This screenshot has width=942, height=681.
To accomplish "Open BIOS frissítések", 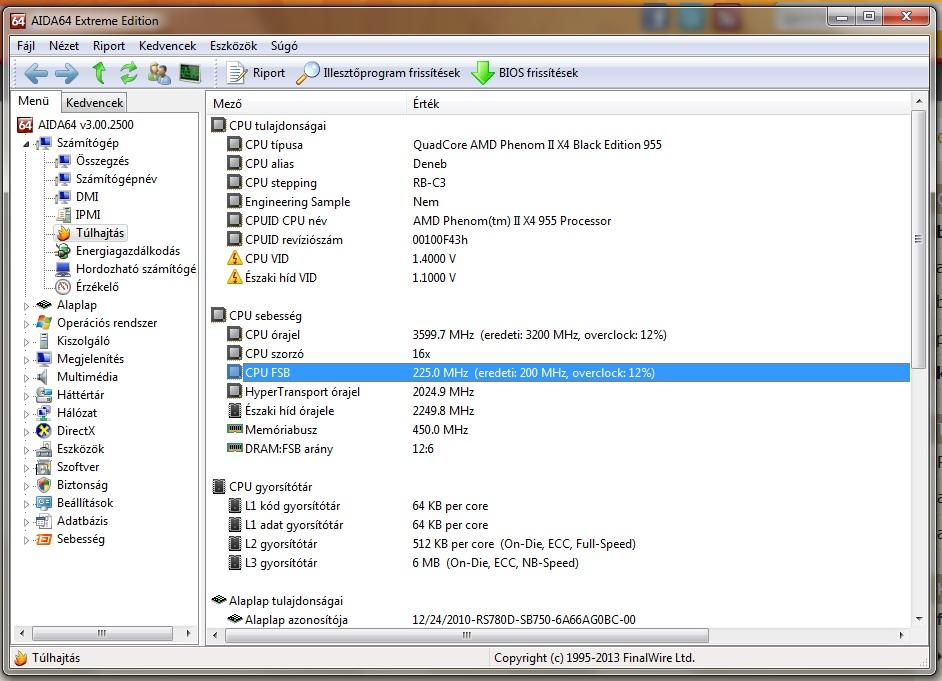I will (524, 73).
